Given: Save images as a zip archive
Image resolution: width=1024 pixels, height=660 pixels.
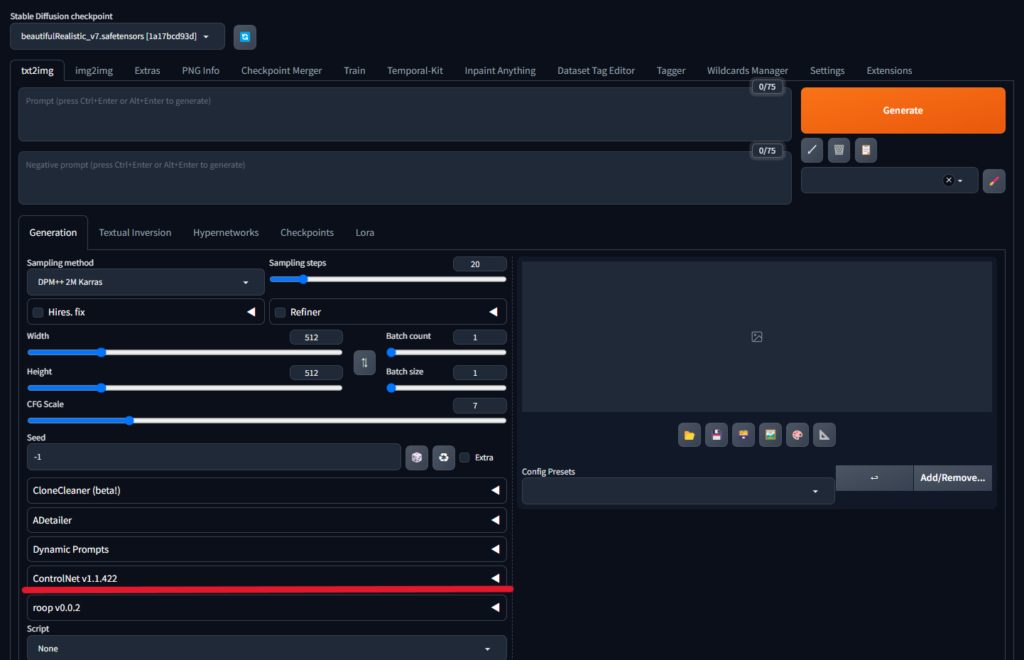Looking at the screenshot, I should (x=743, y=435).
